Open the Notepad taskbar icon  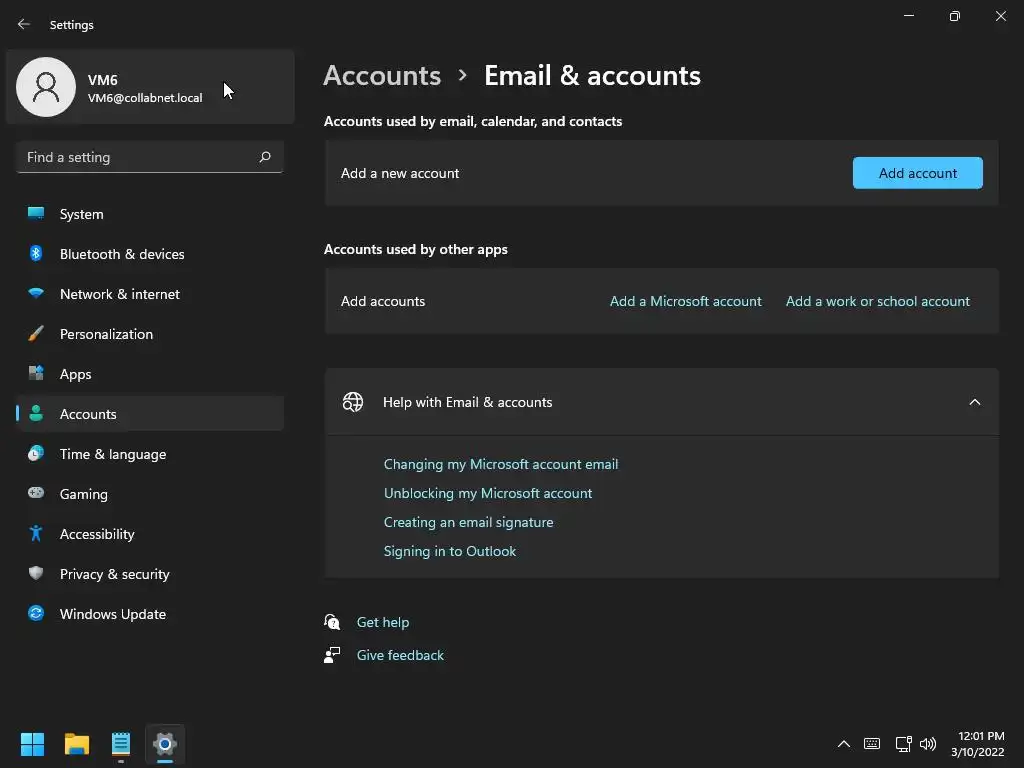121,744
